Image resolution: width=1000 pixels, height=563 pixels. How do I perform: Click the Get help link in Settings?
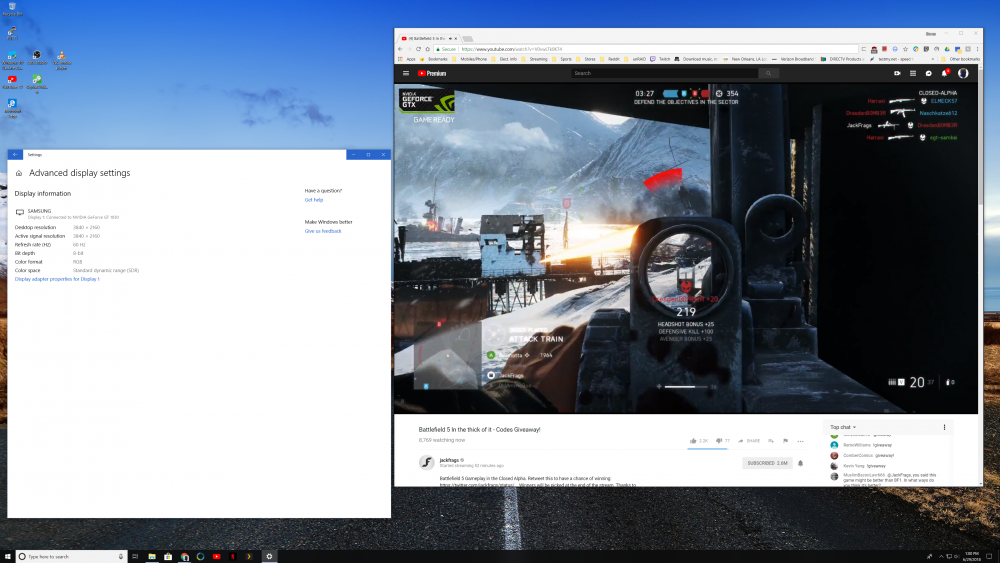coord(314,200)
